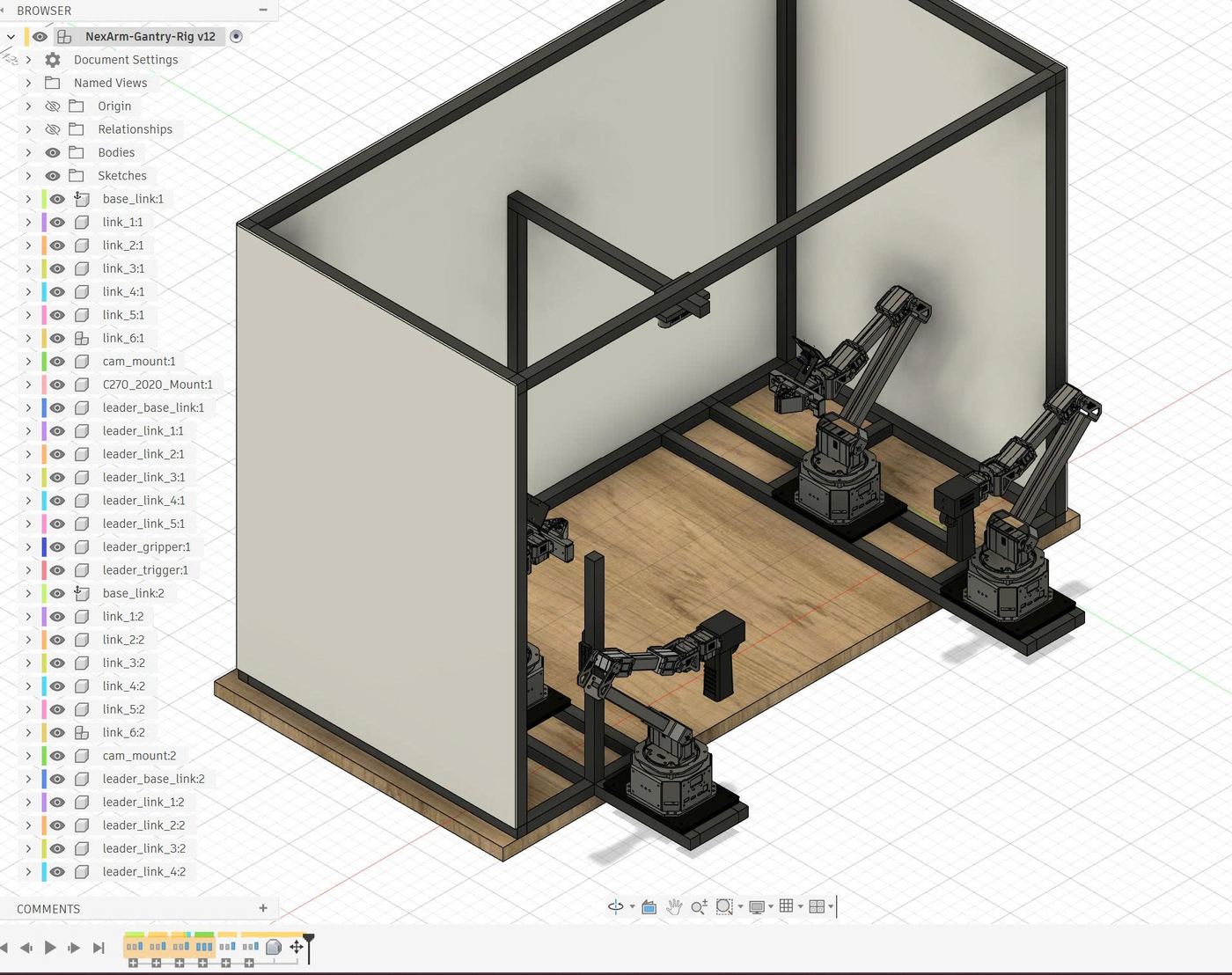Toggle visibility of leader_gripper:1
This screenshot has height=975, width=1232.
click(x=57, y=547)
